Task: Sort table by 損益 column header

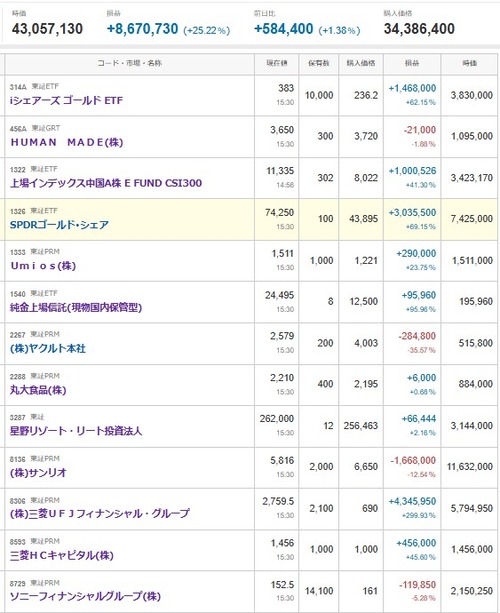Action: (x=412, y=63)
